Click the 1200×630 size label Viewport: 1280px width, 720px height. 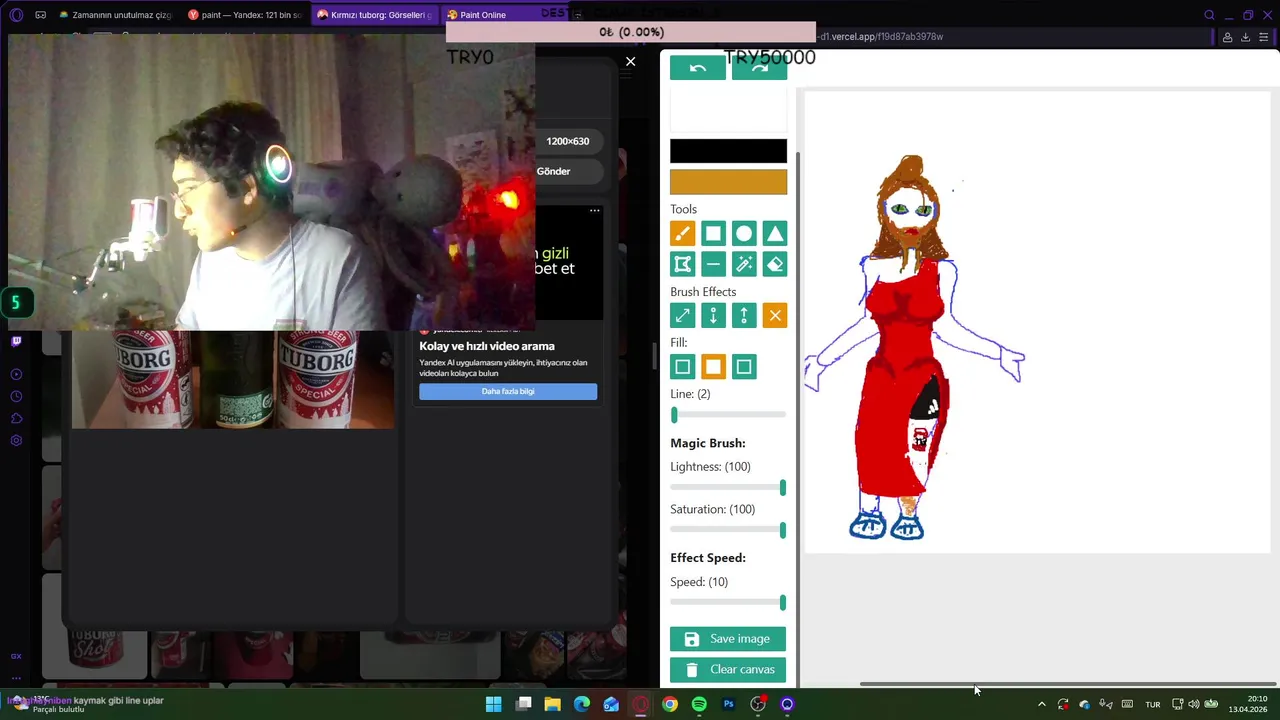tap(567, 141)
